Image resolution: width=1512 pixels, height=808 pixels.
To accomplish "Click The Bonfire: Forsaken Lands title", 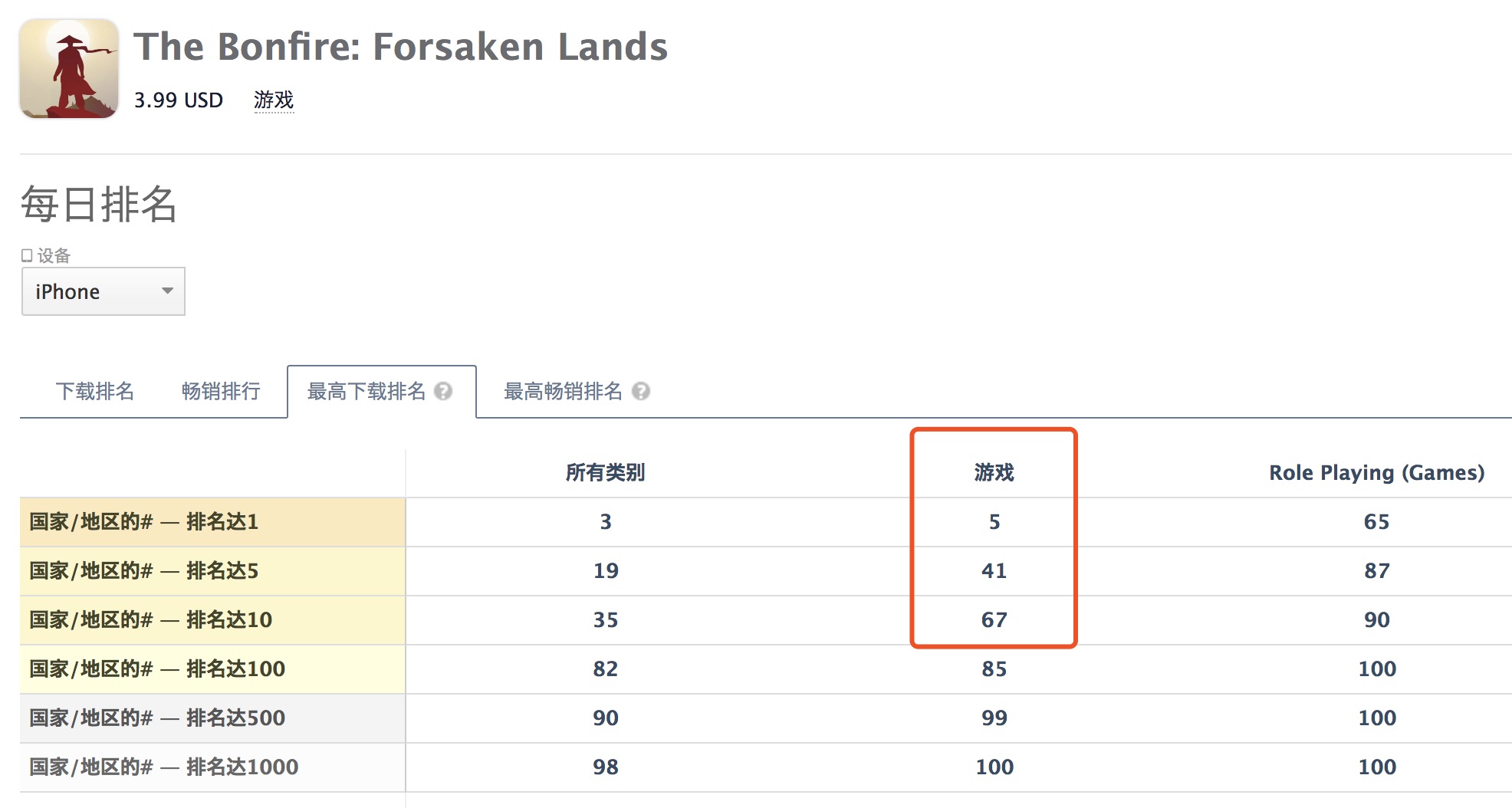I will pos(401,47).
